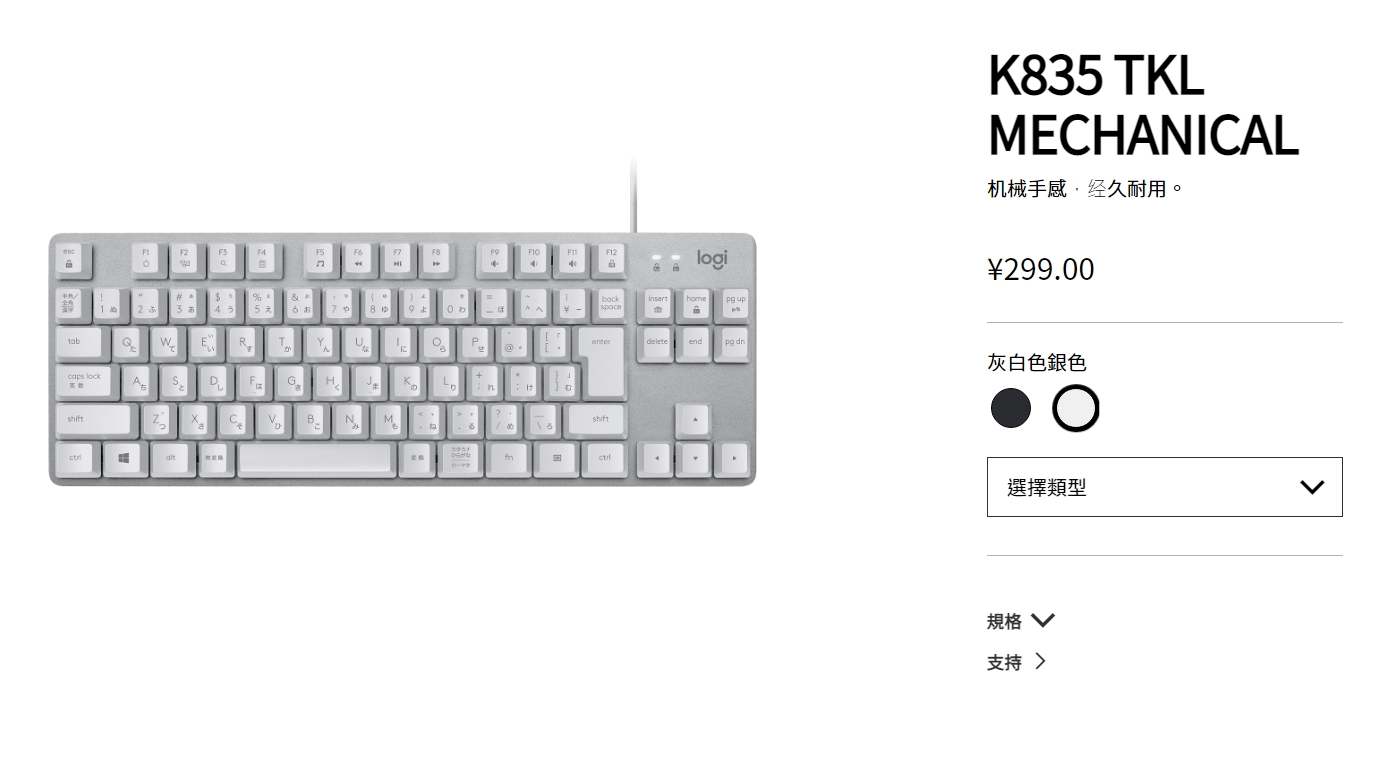
Task: Click the space bar on keyboard image
Action: pos(315,458)
